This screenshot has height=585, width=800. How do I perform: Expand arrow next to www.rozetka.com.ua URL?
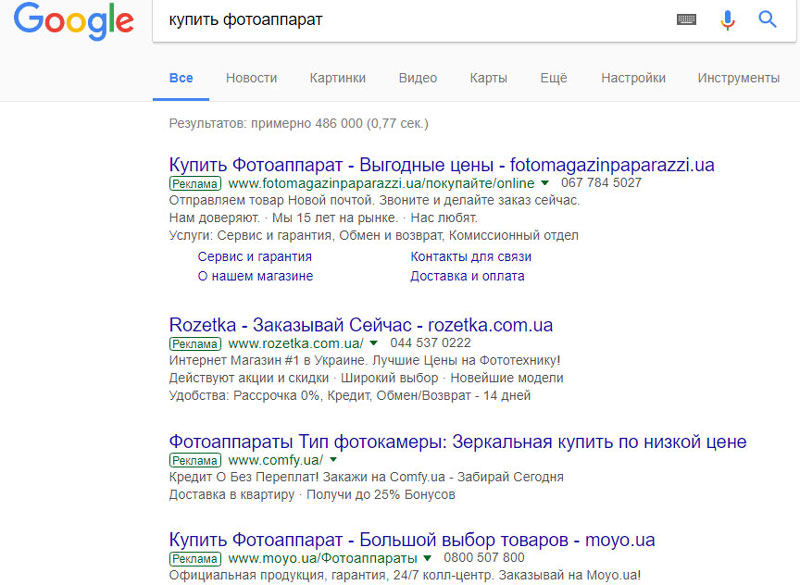373,343
